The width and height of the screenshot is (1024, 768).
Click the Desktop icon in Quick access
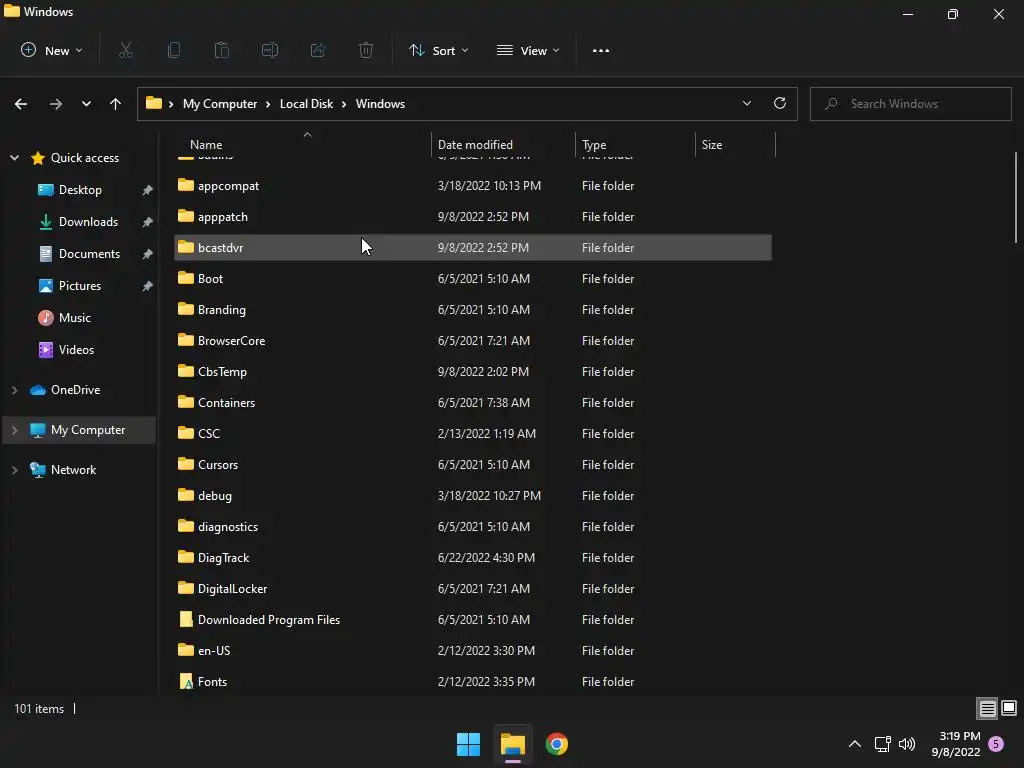pos(46,190)
